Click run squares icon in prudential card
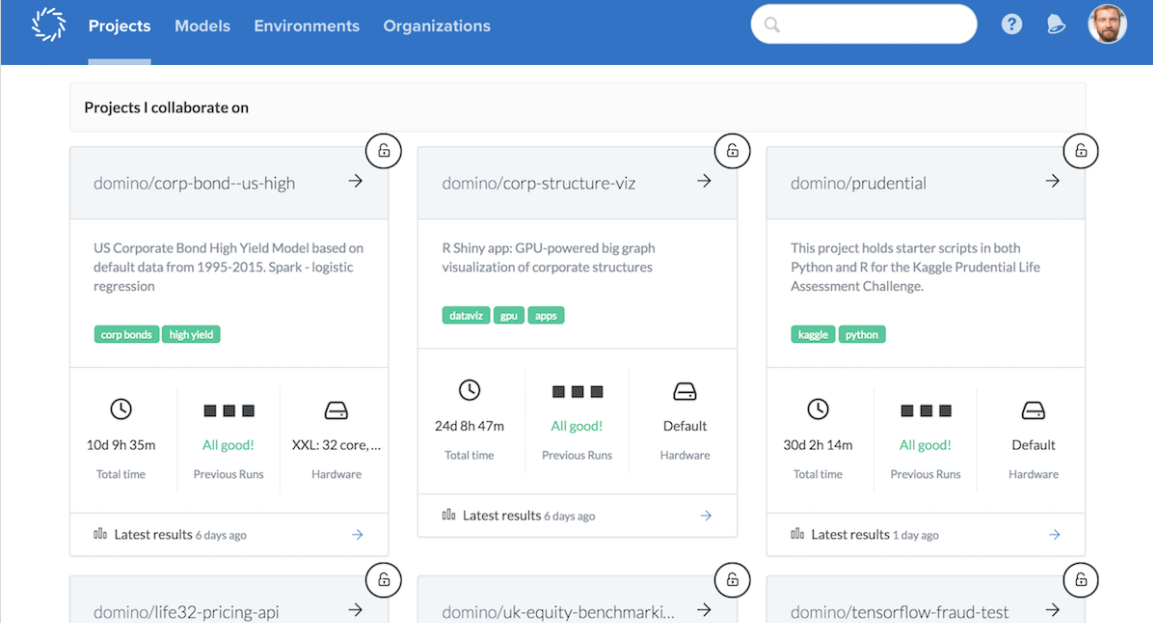This screenshot has width=1153, height=623. click(926, 410)
